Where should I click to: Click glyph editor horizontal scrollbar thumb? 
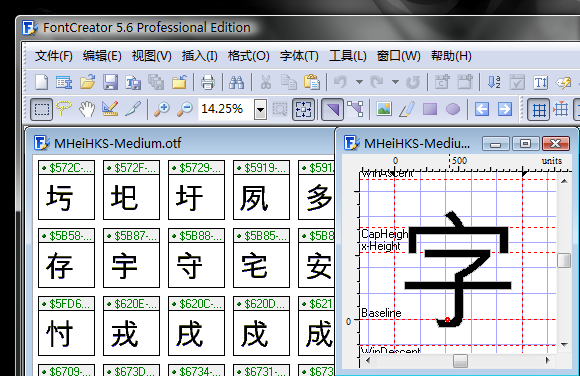[x=460, y=361]
